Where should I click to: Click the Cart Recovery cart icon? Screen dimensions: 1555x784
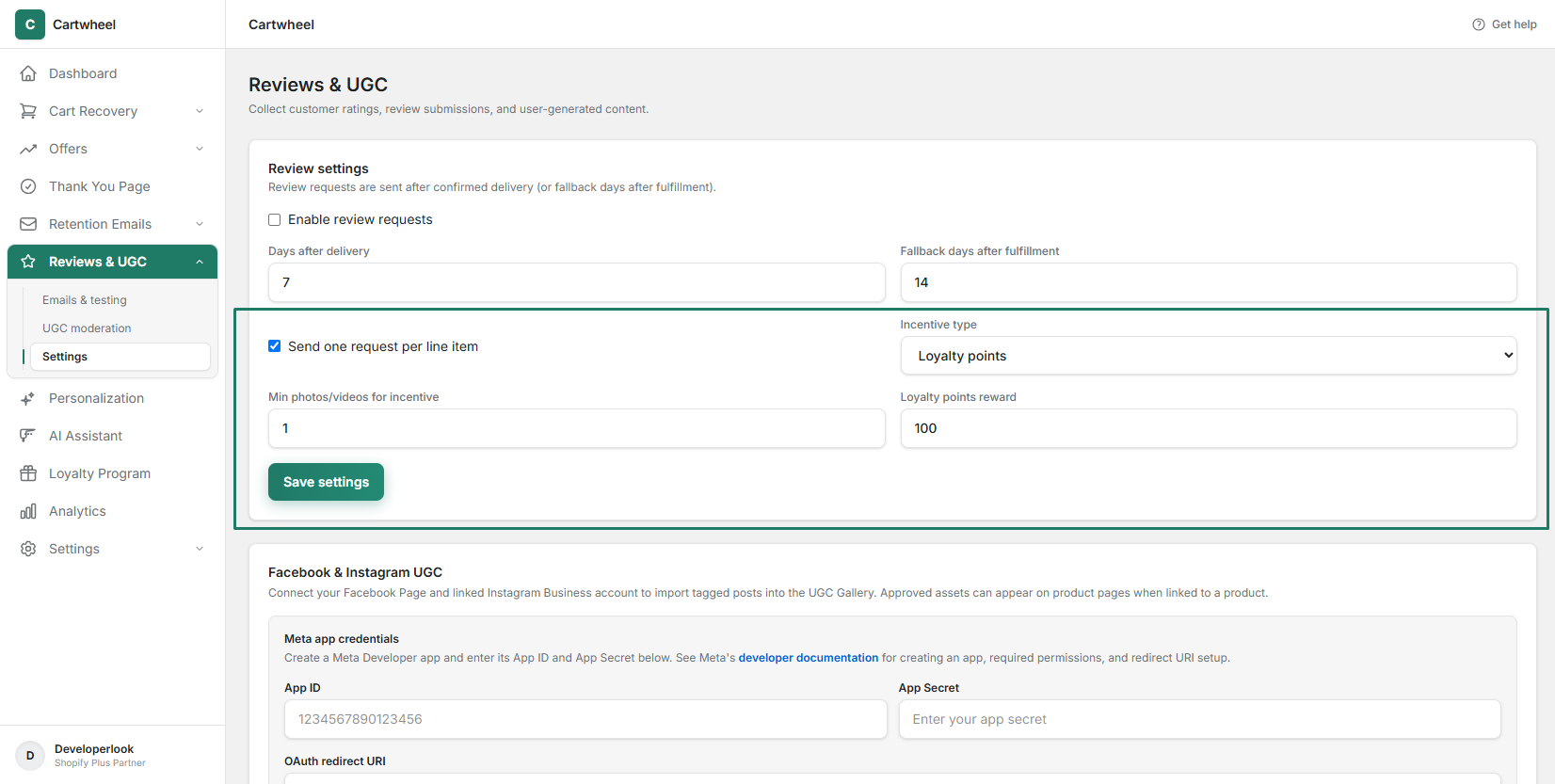pyautogui.click(x=28, y=111)
